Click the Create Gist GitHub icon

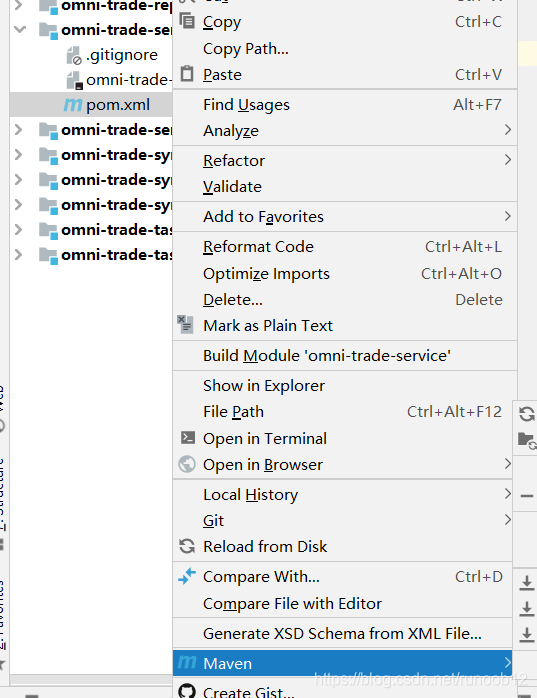[x=187, y=691]
